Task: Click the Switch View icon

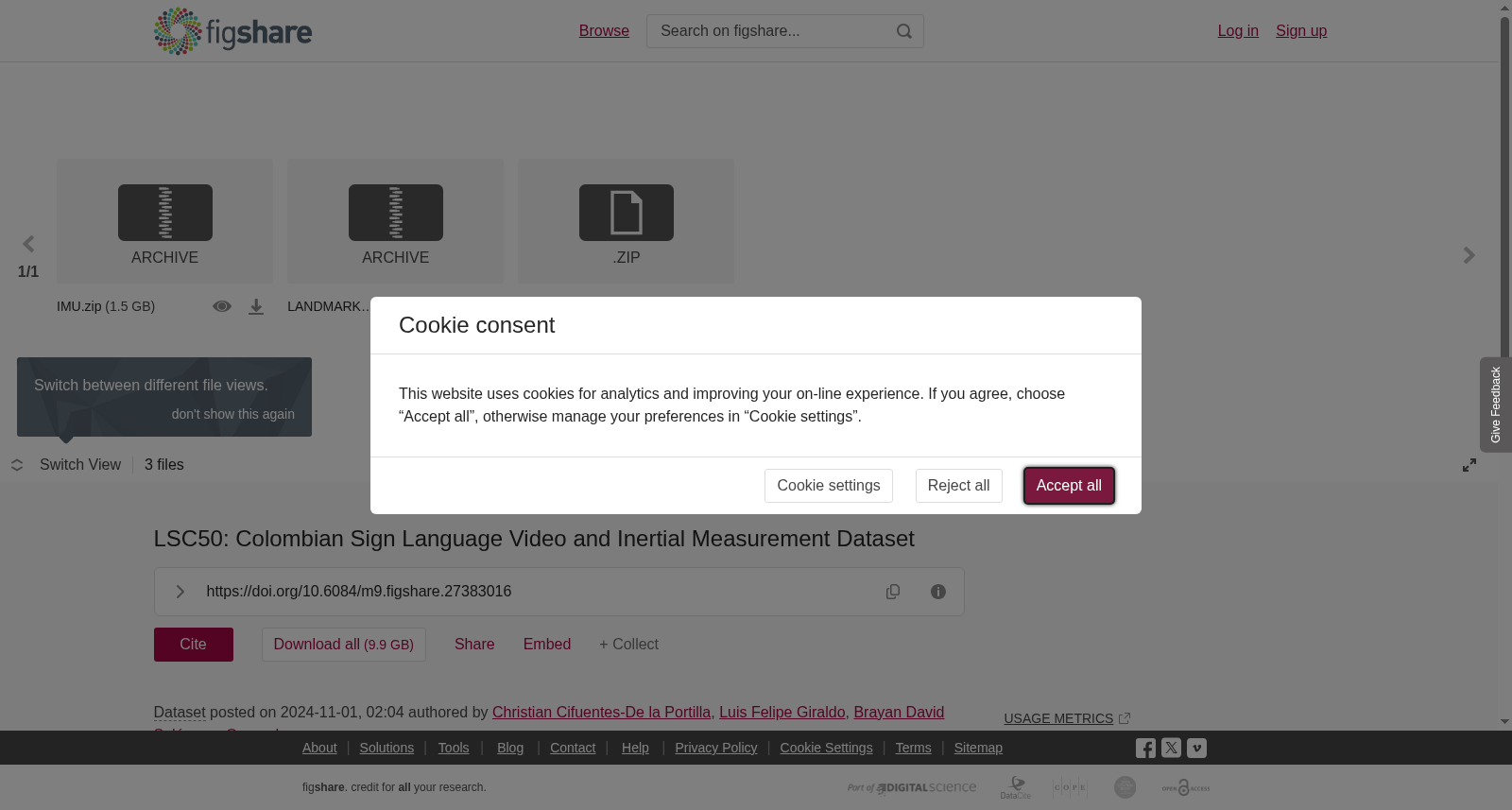Action: point(17,465)
